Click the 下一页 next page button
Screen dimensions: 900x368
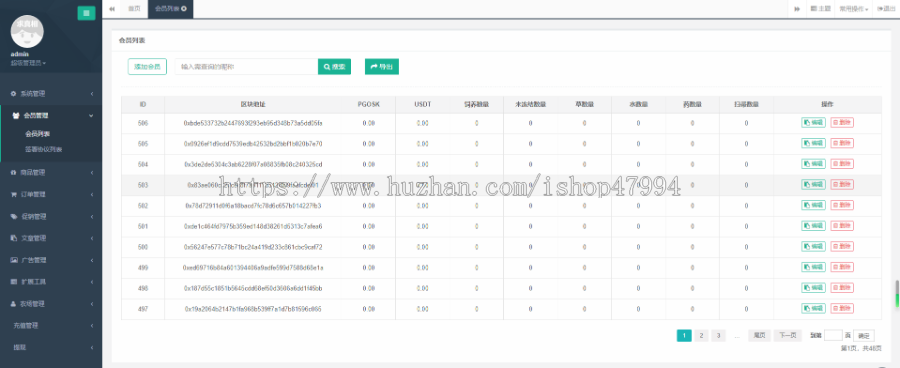pos(787,336)
